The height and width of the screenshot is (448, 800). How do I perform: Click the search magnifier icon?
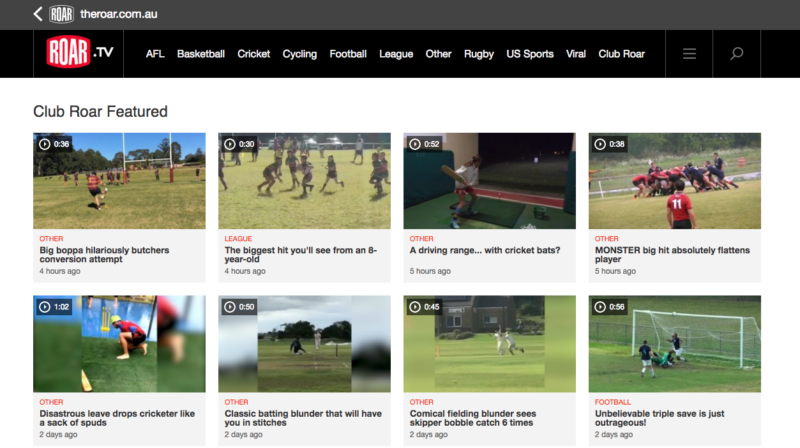(737, 54)
